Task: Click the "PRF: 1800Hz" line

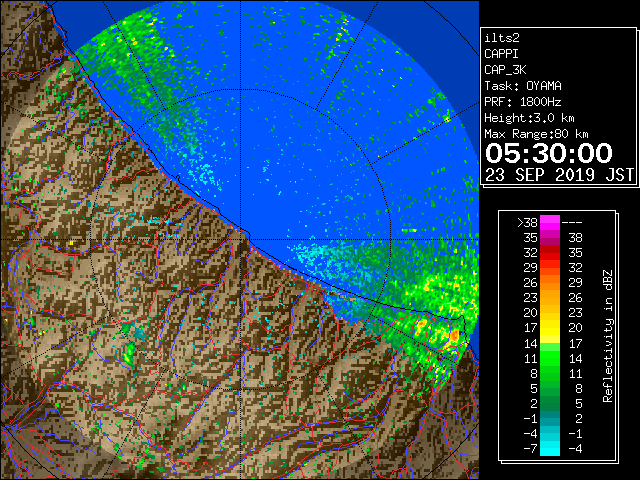Action: (523, 102)
